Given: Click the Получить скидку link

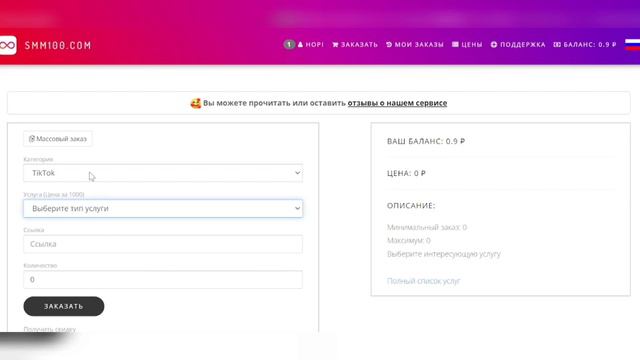Looking at the screenshot, I should point(49,329).
